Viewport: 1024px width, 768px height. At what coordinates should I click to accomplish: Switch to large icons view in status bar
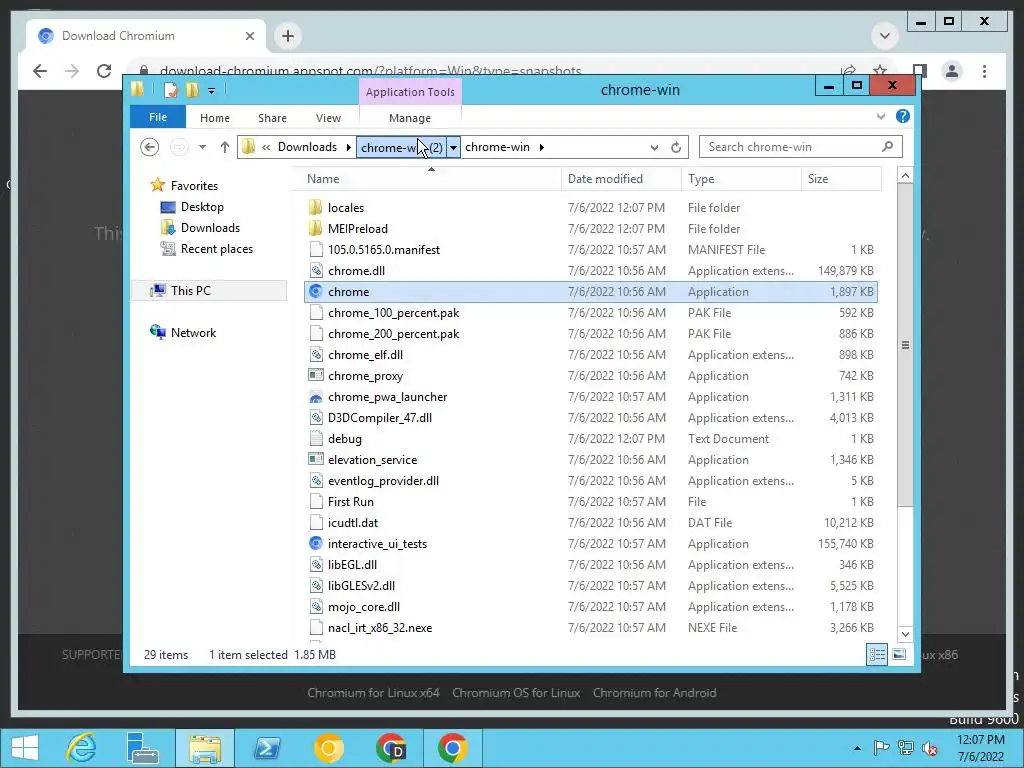tap(899, 654)
